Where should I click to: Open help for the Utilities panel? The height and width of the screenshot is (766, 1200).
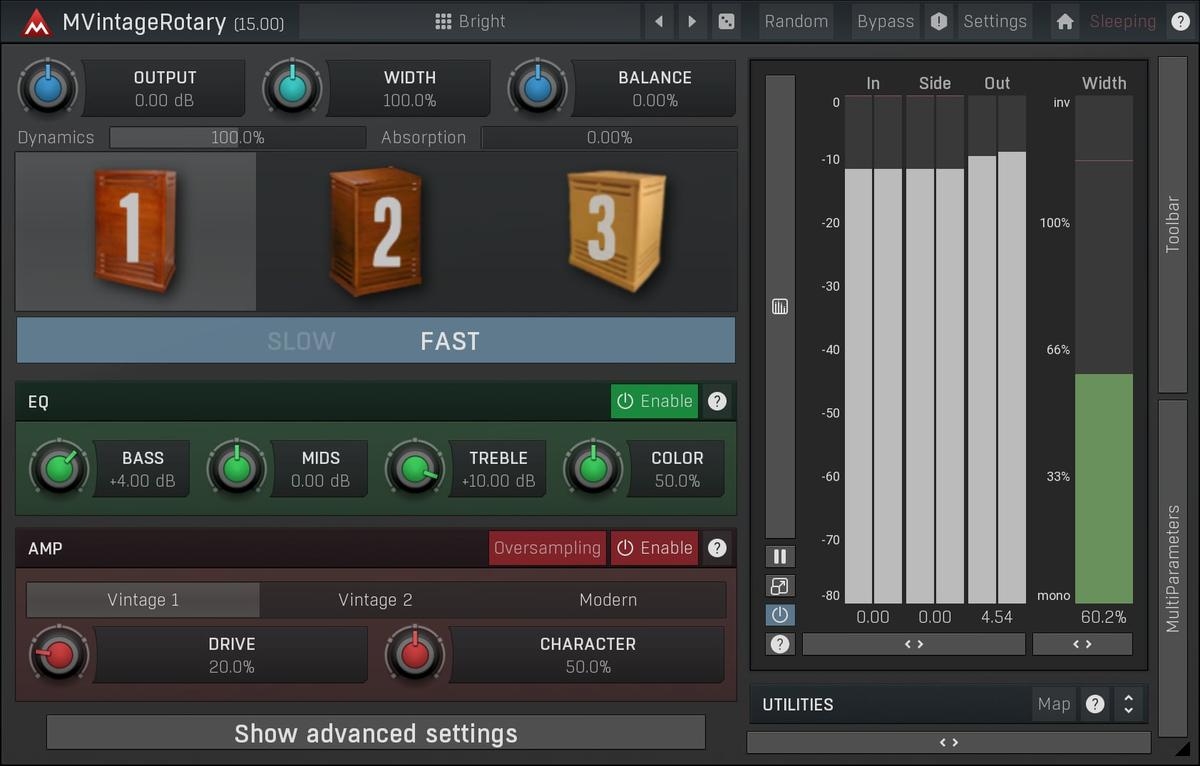(x=1095, y=704)
